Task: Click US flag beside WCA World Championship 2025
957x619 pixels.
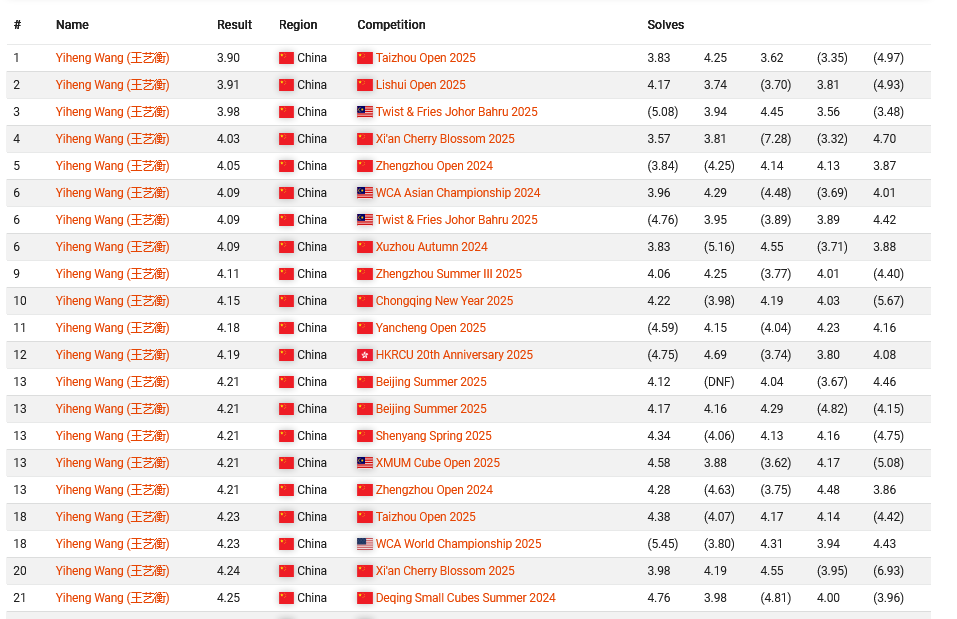Action: click(x=365, y=544)
